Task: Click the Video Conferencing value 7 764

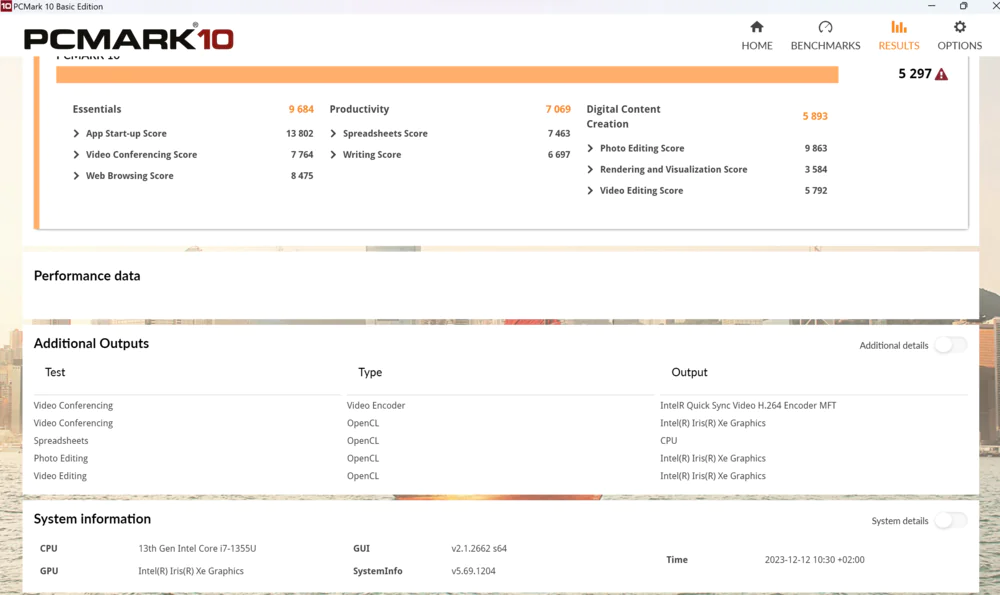Action: pyautogui.click(x=302, y=154)
